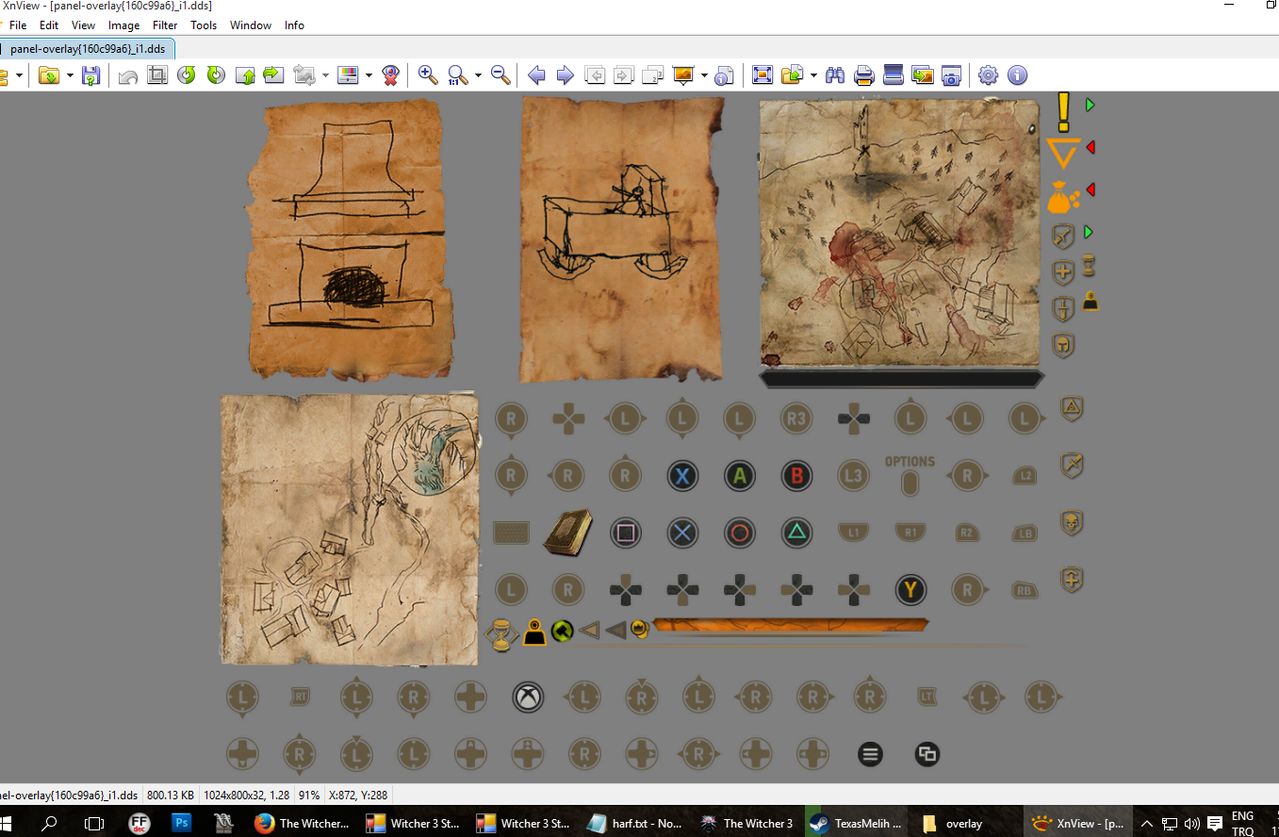Click the red-eye correction icon
This screenshot has height=837, width=1279.
click(391, 75)
